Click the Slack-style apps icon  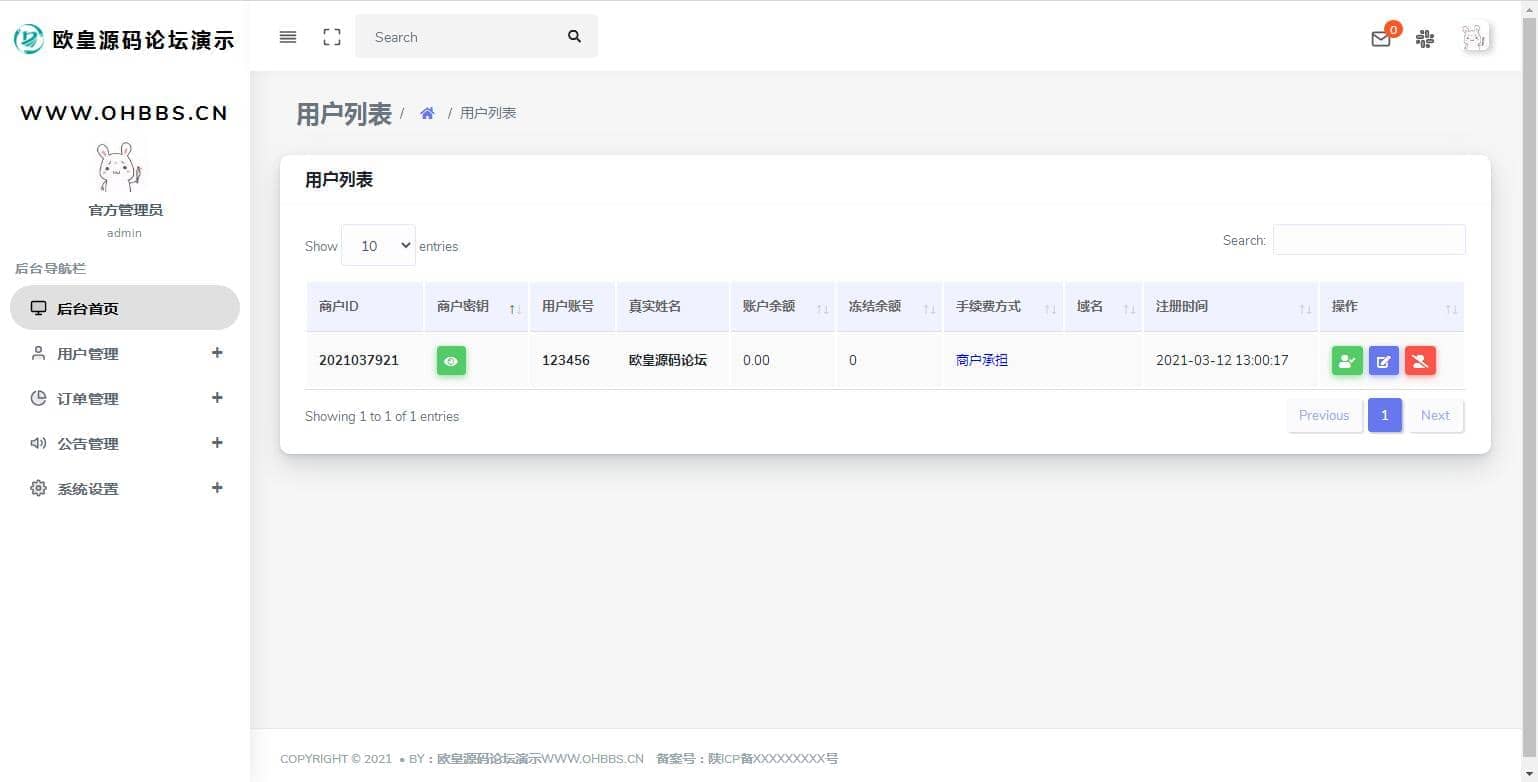click(1425, 39)
